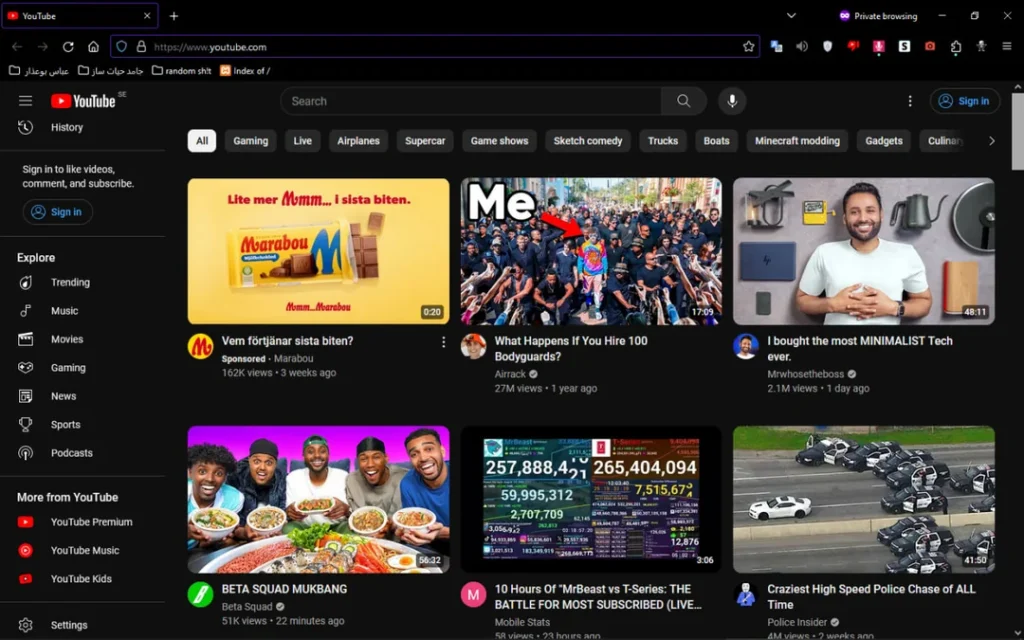Open Marabou chocolate ad thumbnail

tap(318, 251)
